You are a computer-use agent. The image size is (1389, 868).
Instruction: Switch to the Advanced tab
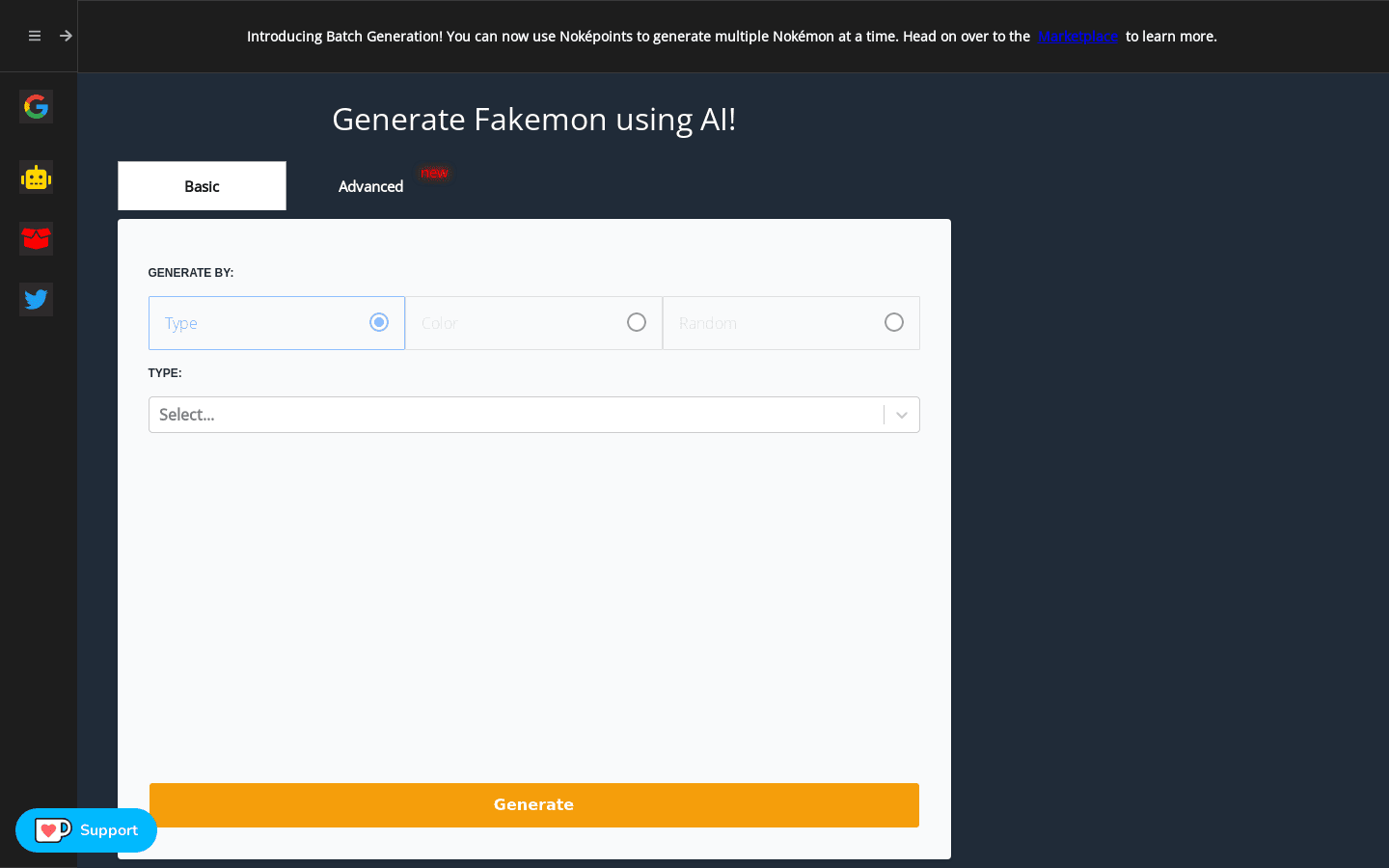(370, 185)
